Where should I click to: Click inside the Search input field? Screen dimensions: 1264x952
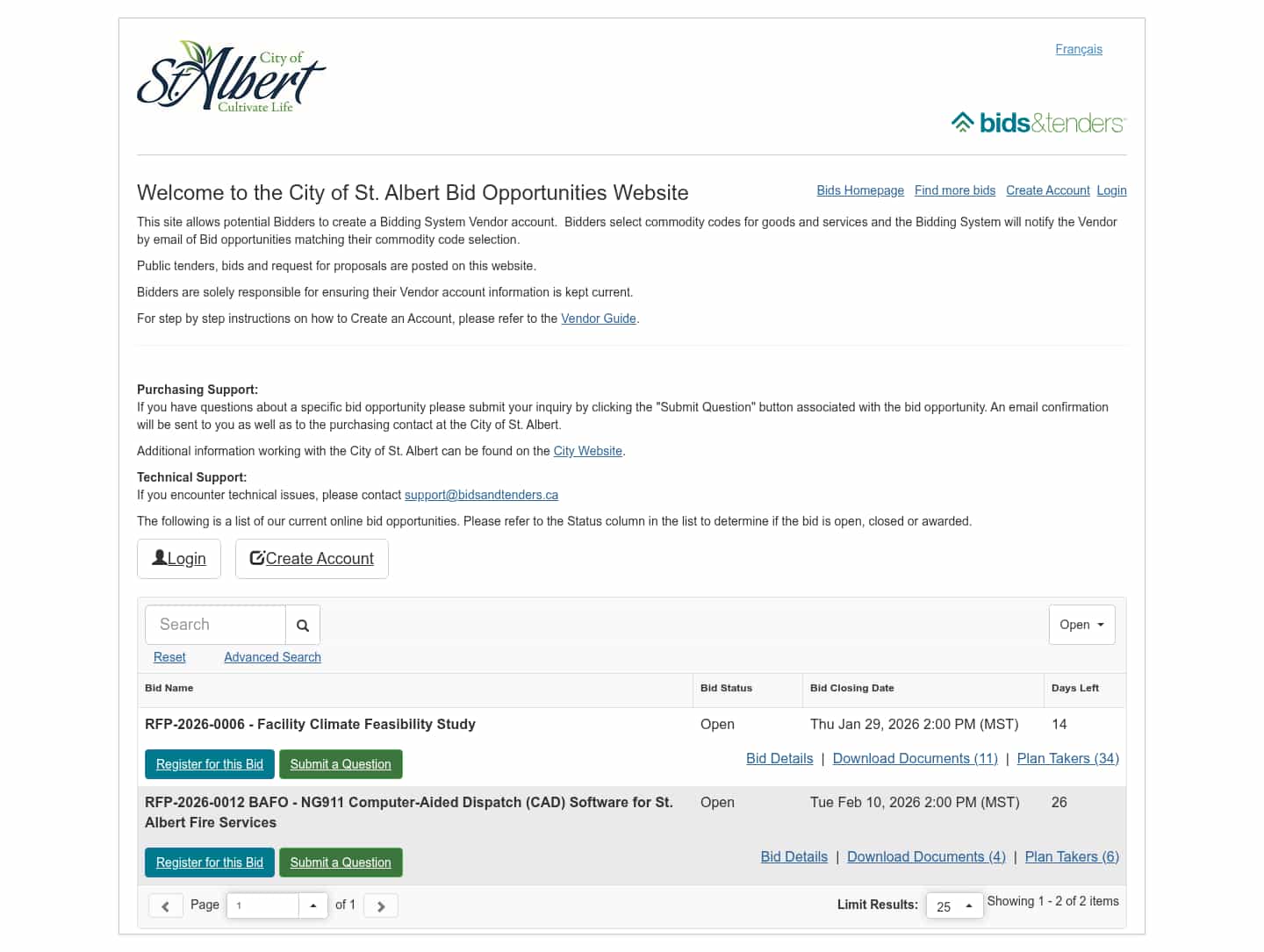[214, 624]
